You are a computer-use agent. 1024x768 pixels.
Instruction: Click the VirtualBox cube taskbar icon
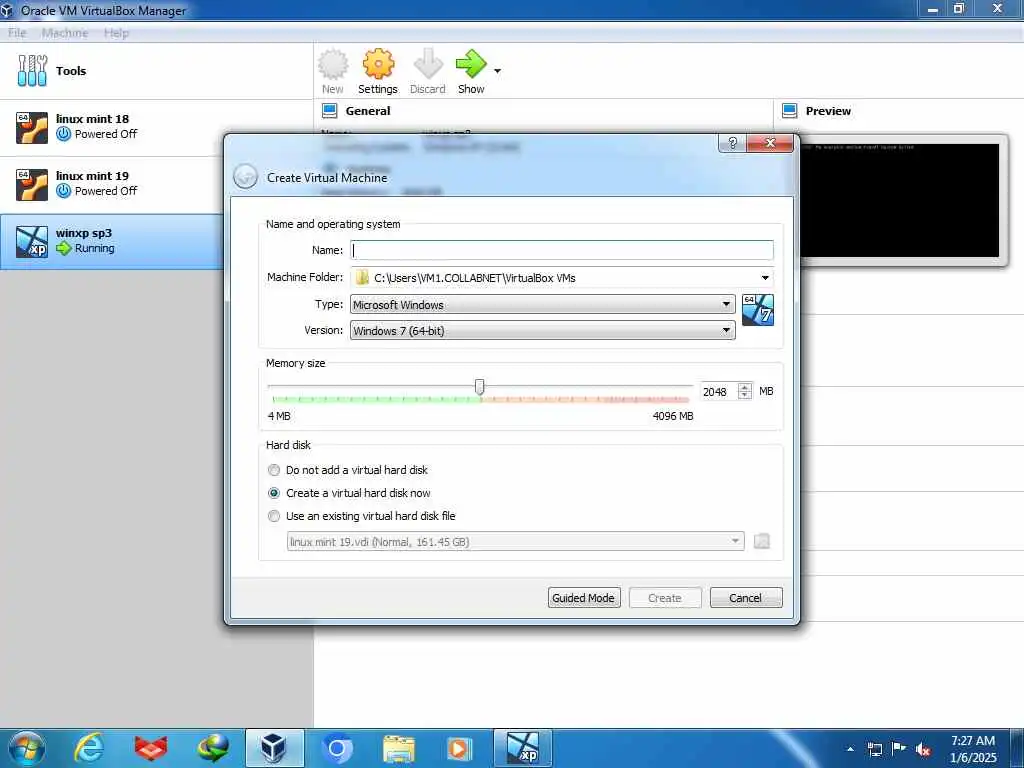pos(274,748)
